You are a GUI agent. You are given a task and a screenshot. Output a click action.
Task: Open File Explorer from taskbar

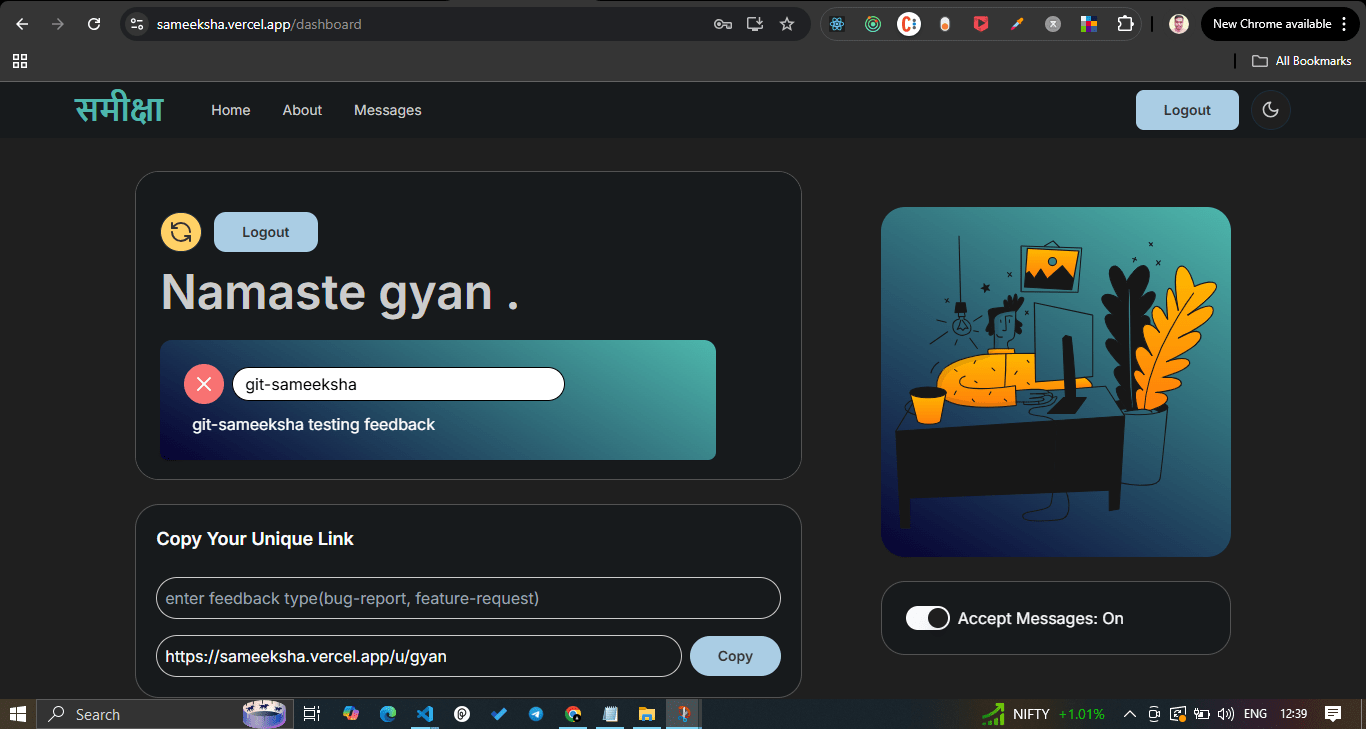point(647,714)
